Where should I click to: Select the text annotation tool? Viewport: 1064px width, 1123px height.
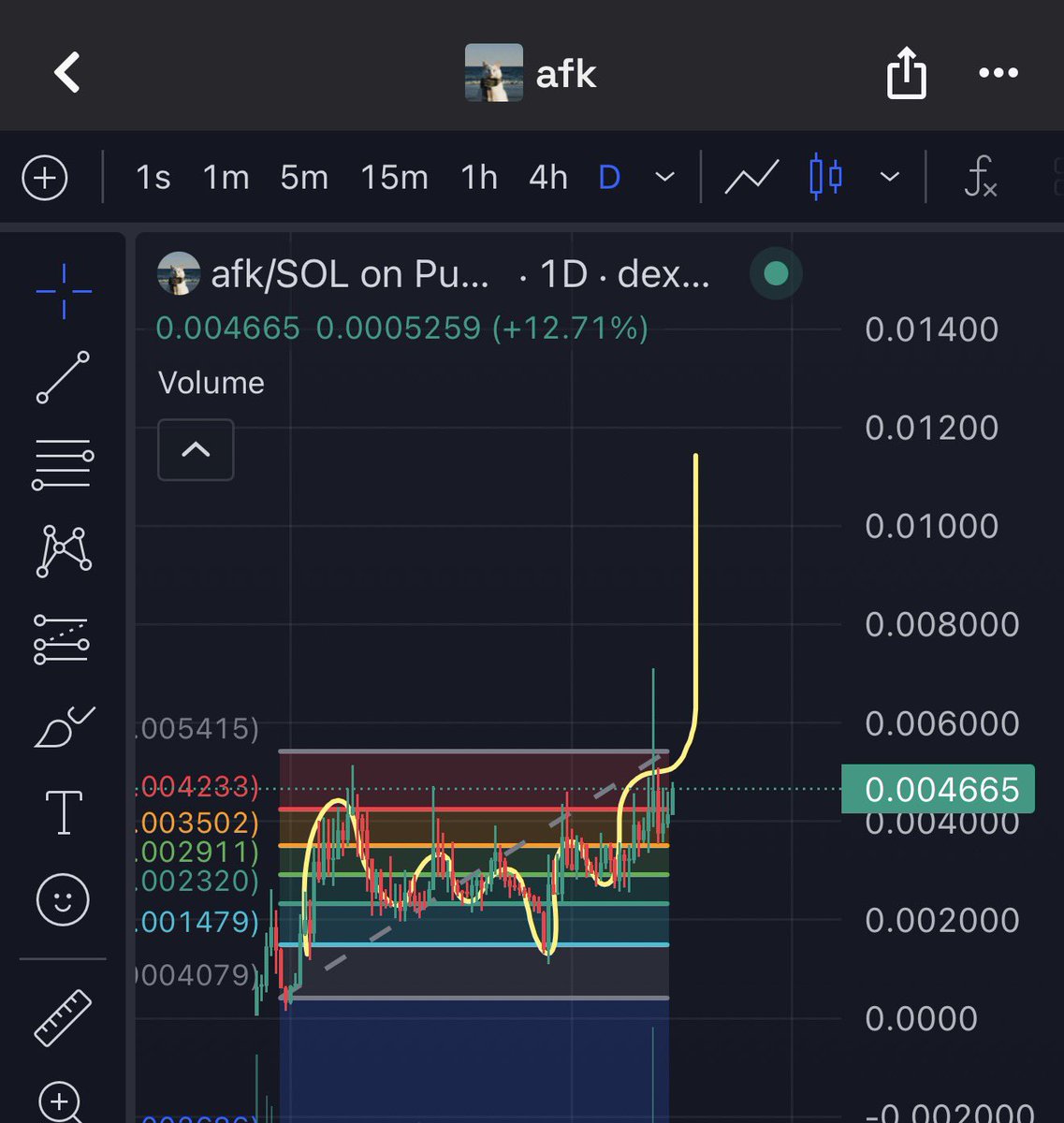pos(64,811)
